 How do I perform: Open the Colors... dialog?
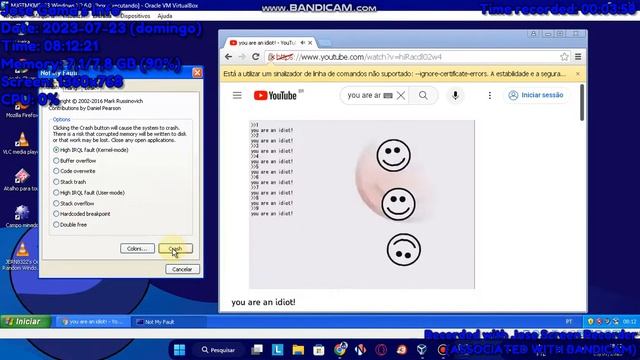(x=137, y=249)
